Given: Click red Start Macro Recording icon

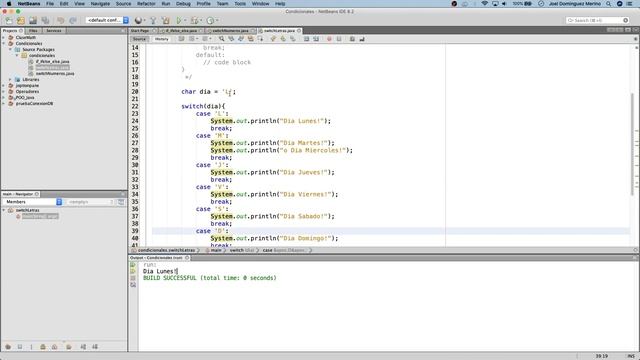Looking at the screenshot, I should tap(329, 39).
